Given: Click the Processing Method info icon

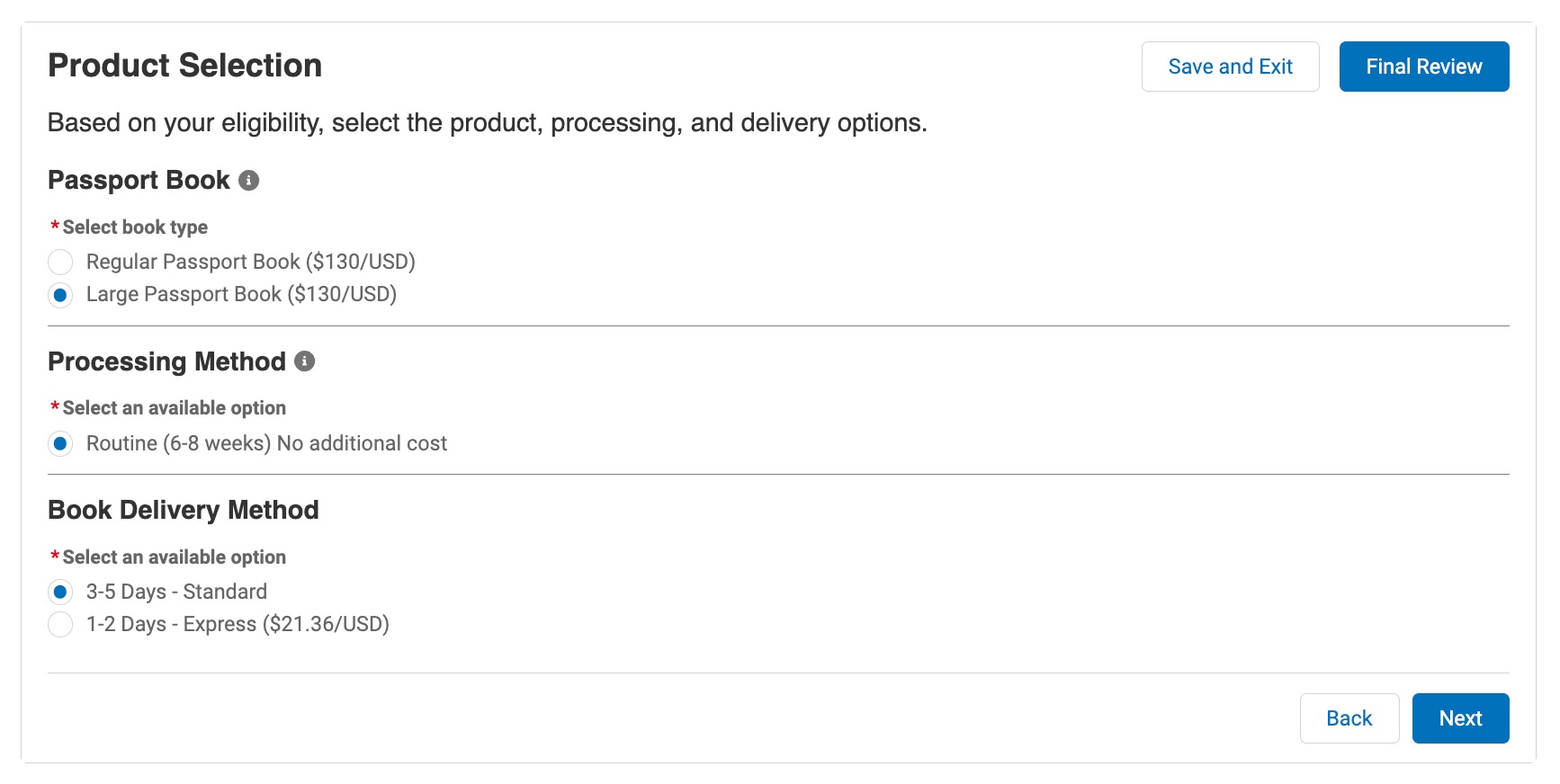Looking at the screenshot, I should (305, 361).
